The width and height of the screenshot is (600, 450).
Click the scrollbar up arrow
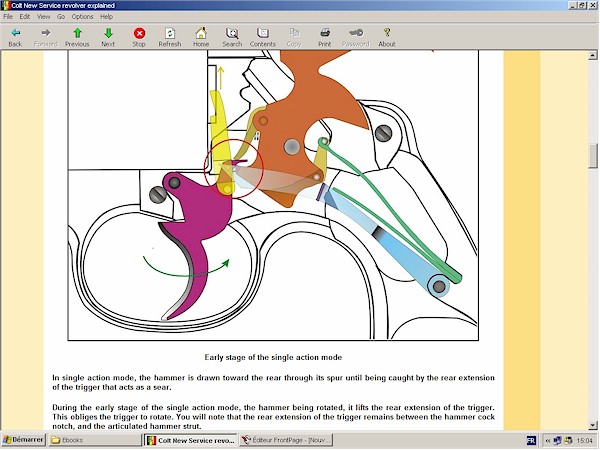(x=592, y=56)
